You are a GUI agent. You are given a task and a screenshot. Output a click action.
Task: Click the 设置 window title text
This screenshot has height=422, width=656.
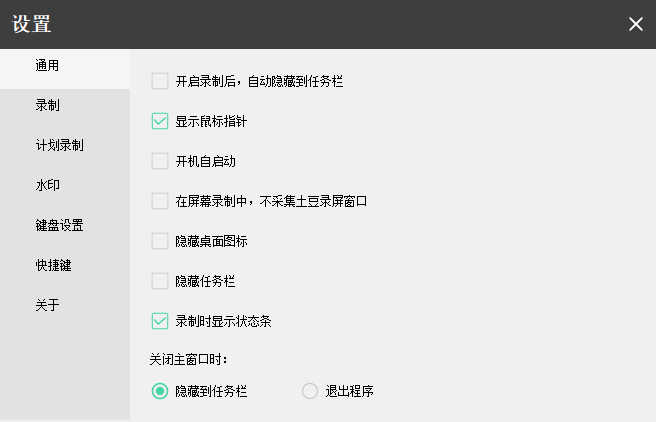(32, 25)
